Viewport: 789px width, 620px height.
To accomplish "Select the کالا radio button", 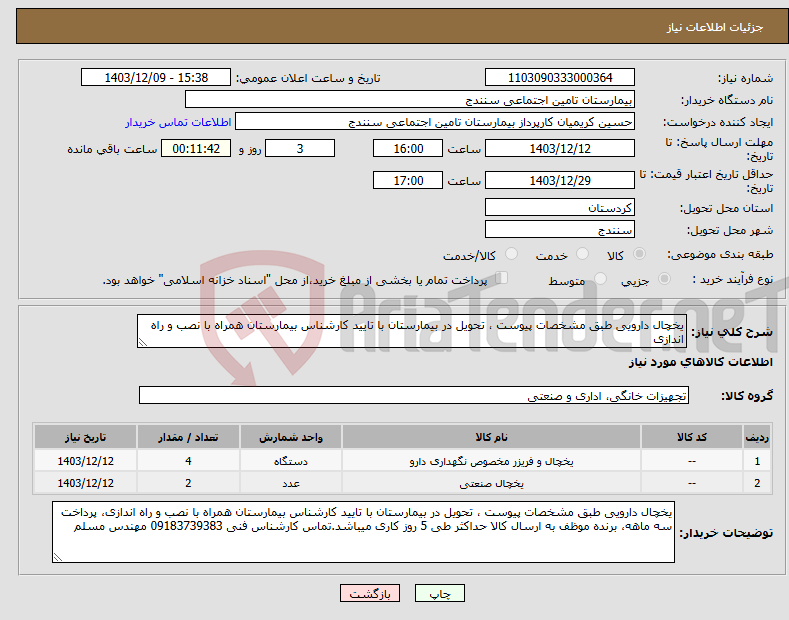I will click(x=639, y=254).
